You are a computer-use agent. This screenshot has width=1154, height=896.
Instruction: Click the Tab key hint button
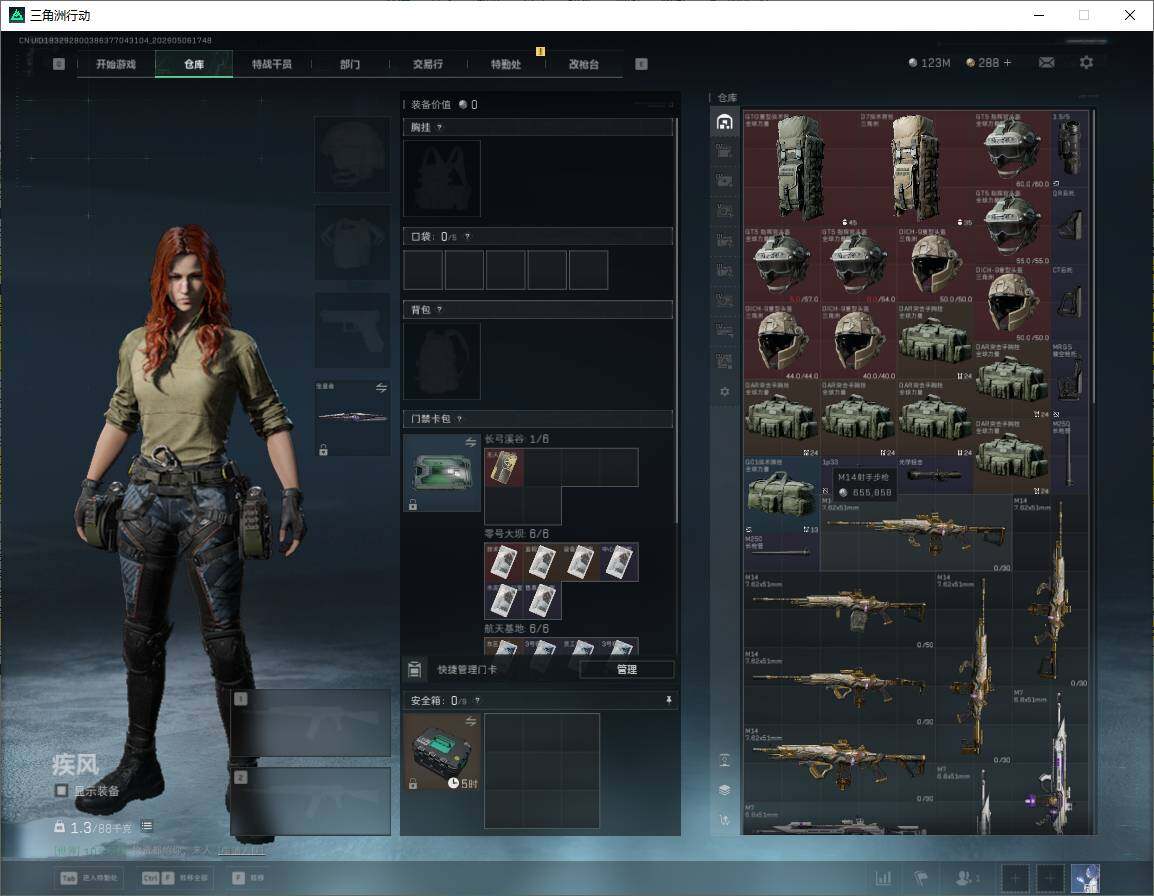click(x=88, y=878)
